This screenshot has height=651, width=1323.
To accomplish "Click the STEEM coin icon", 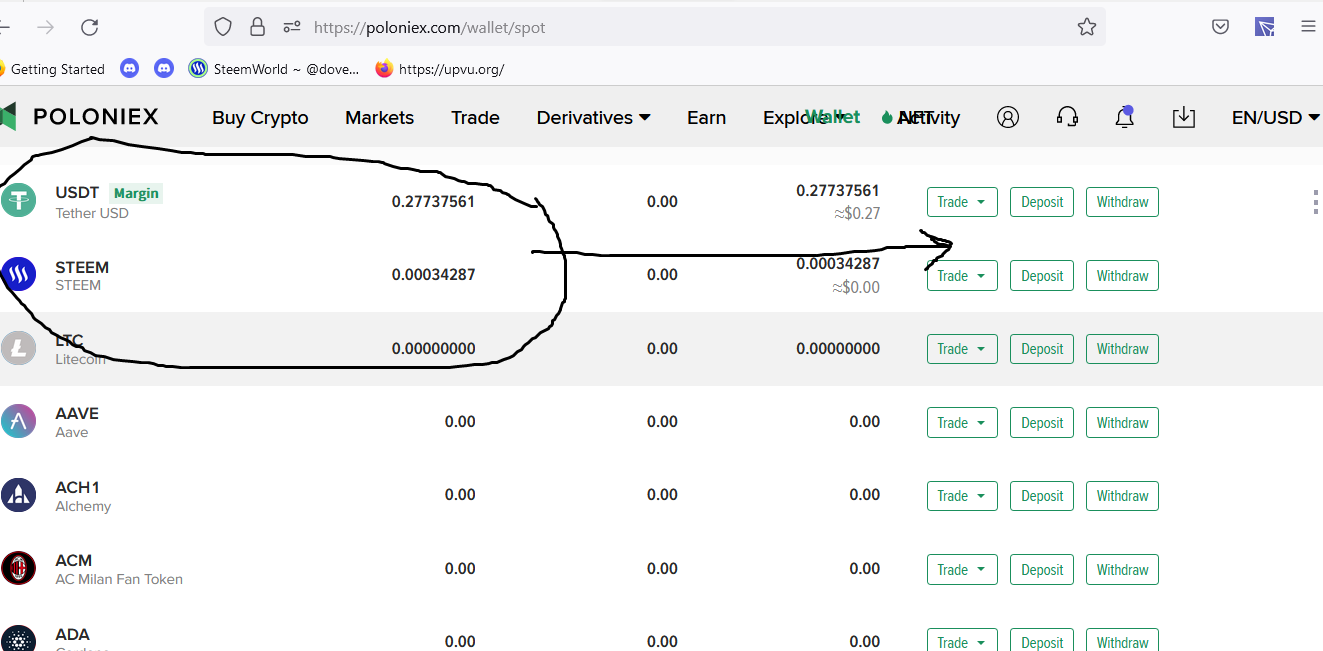I will click(x=18, y=274).
